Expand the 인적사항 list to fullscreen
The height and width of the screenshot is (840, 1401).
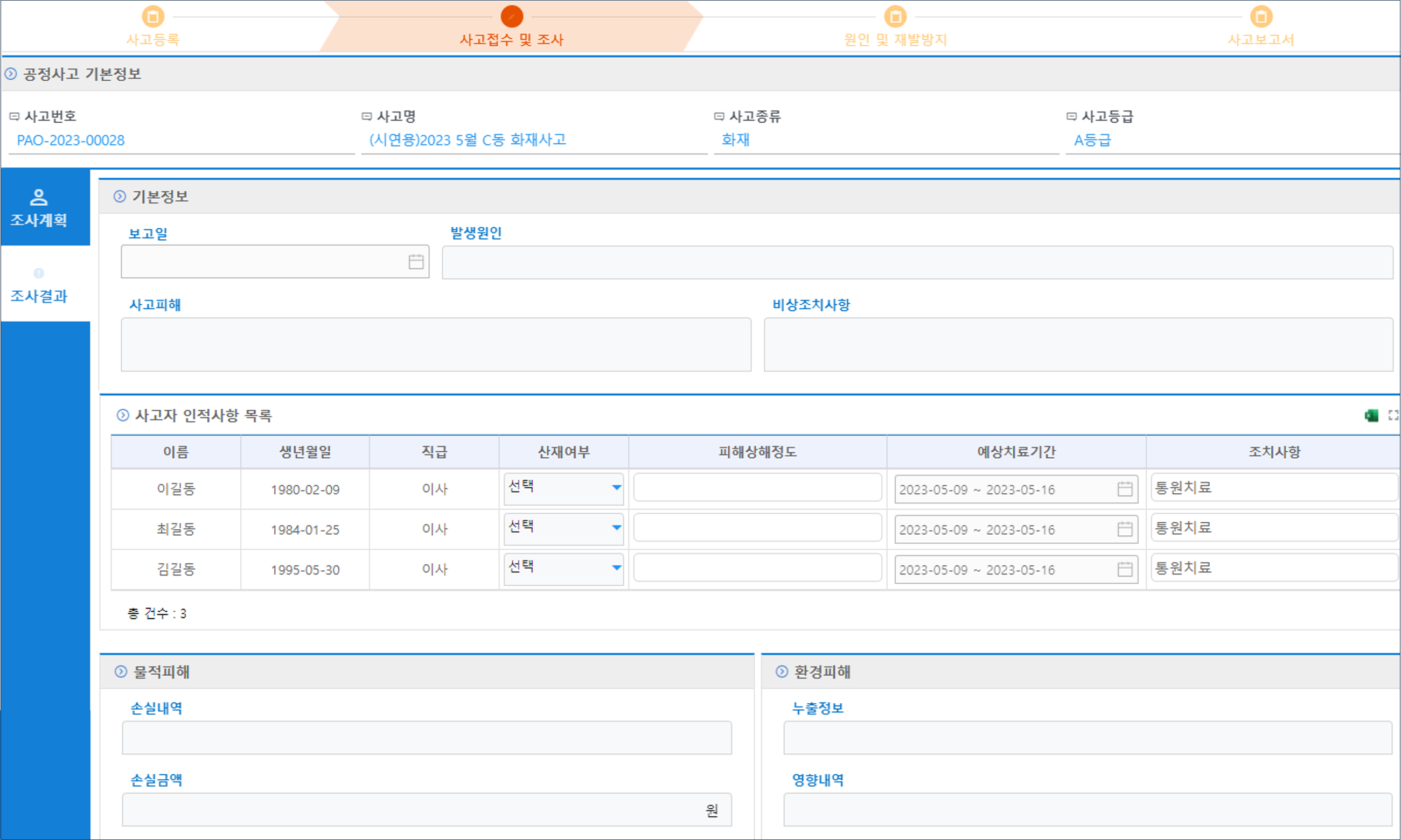coord(1393,416)
